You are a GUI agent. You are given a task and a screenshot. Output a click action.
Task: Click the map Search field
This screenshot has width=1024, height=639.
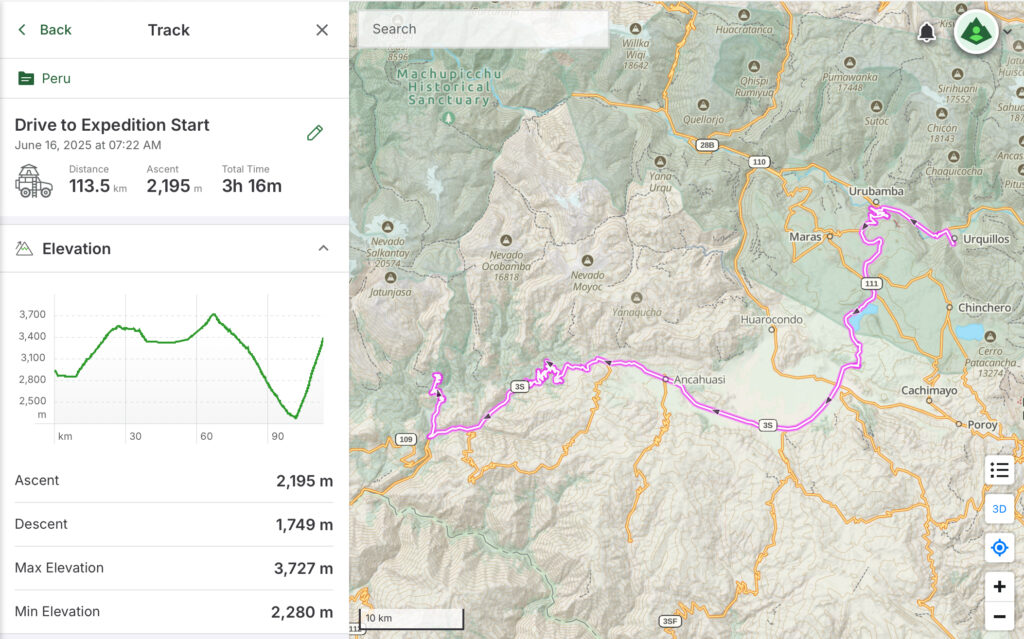(x=483, y=29)
